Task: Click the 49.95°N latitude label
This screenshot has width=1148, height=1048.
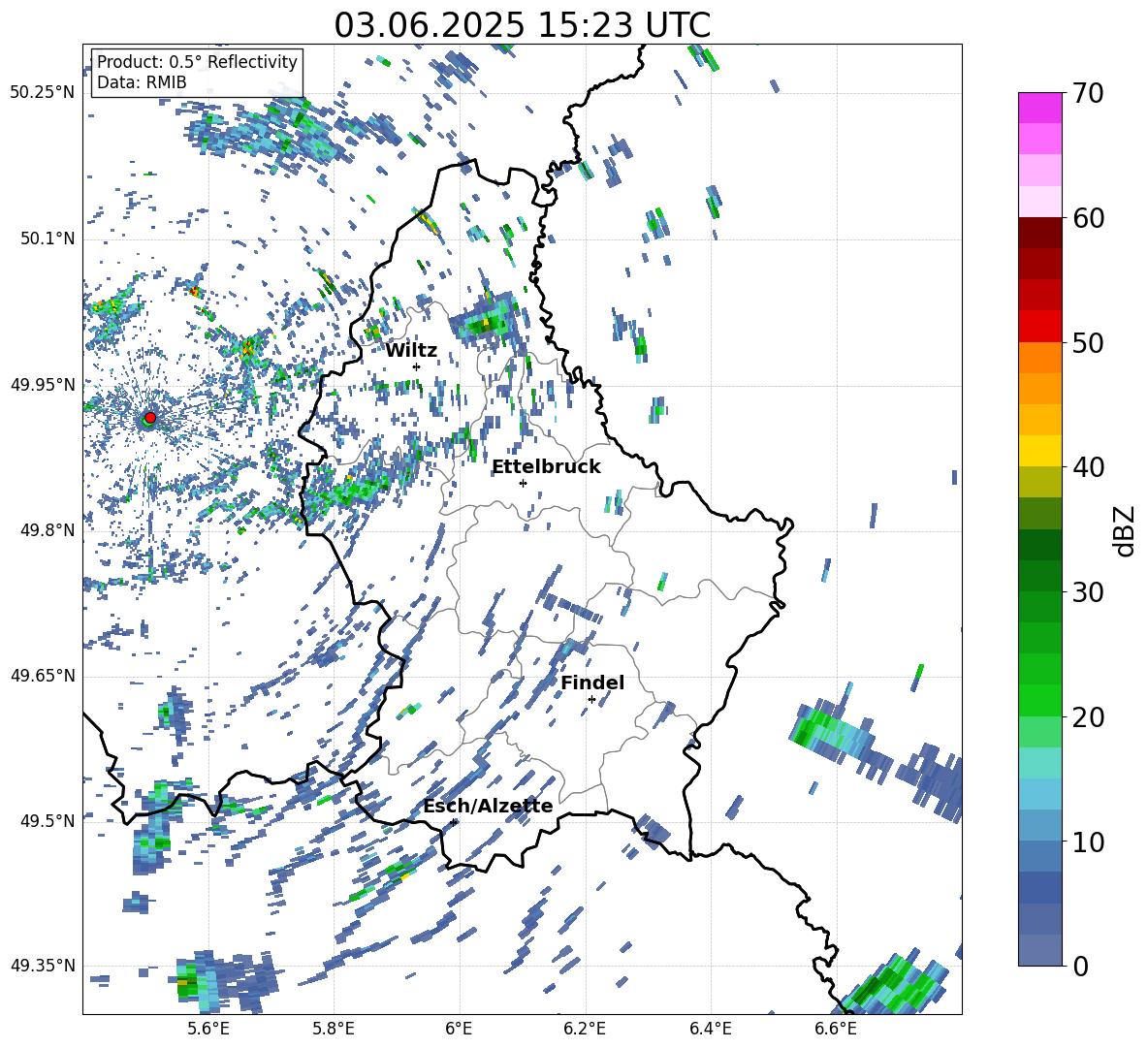Action: click(x=42, y=385)
